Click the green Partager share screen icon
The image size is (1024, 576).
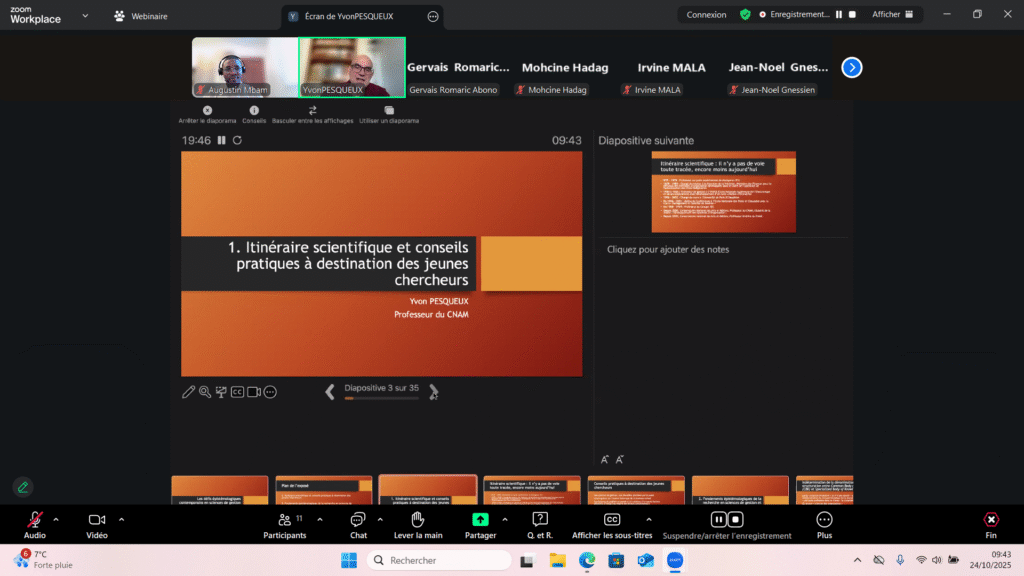480,520
